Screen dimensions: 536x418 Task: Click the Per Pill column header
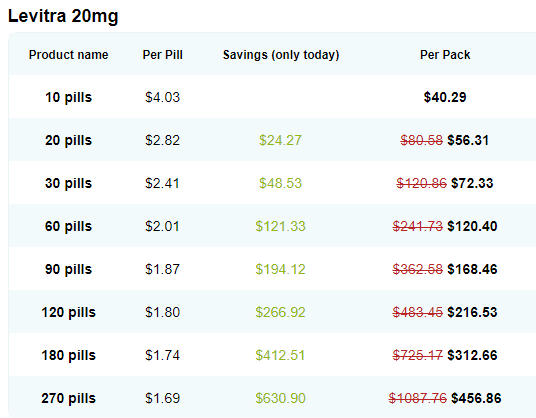coord(163,55)
